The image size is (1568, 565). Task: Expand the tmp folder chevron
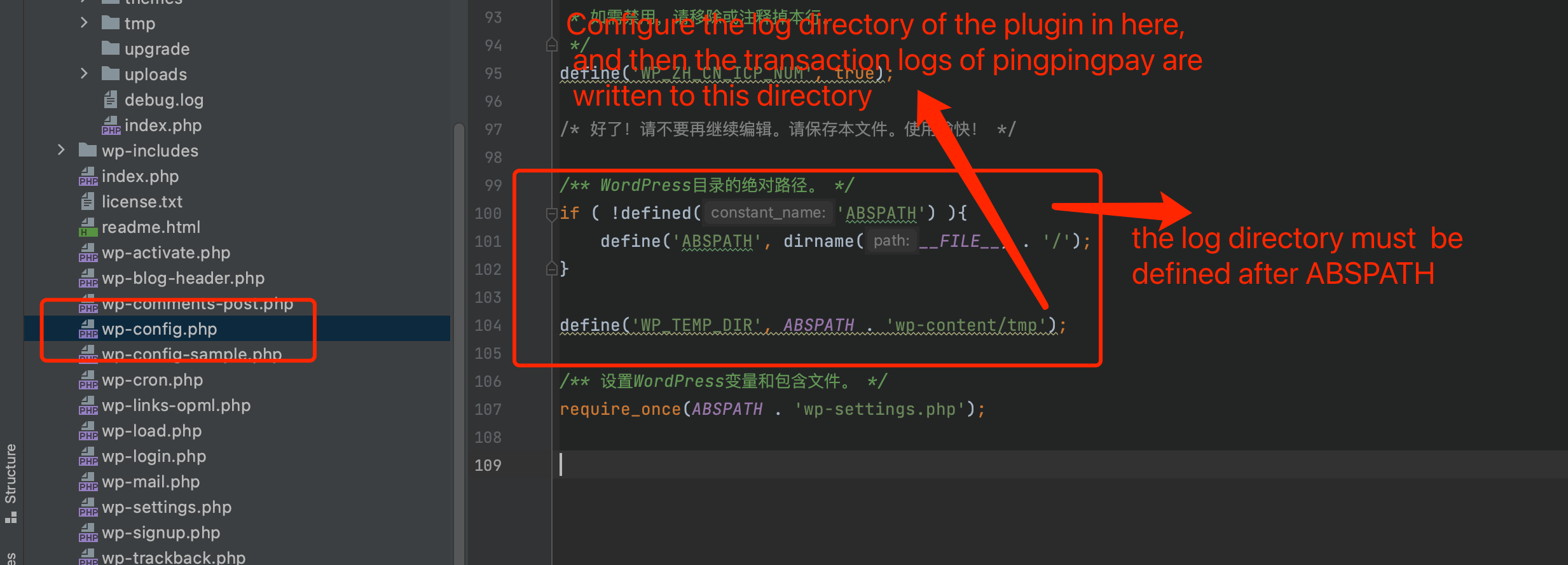coord(84,23)
